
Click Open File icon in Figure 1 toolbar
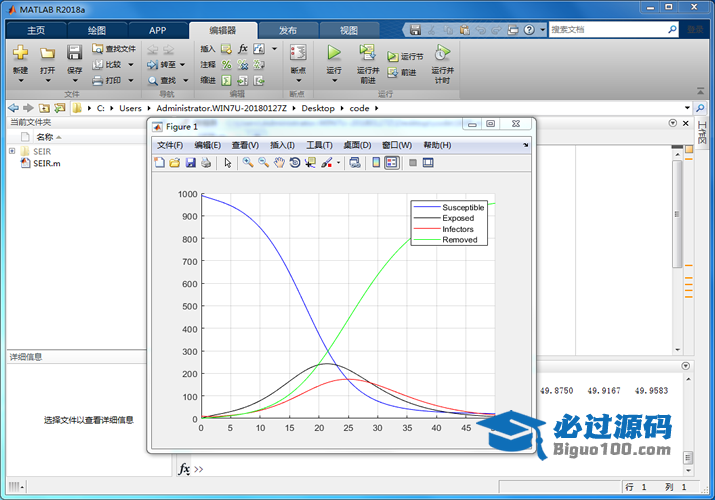point(175,163)
